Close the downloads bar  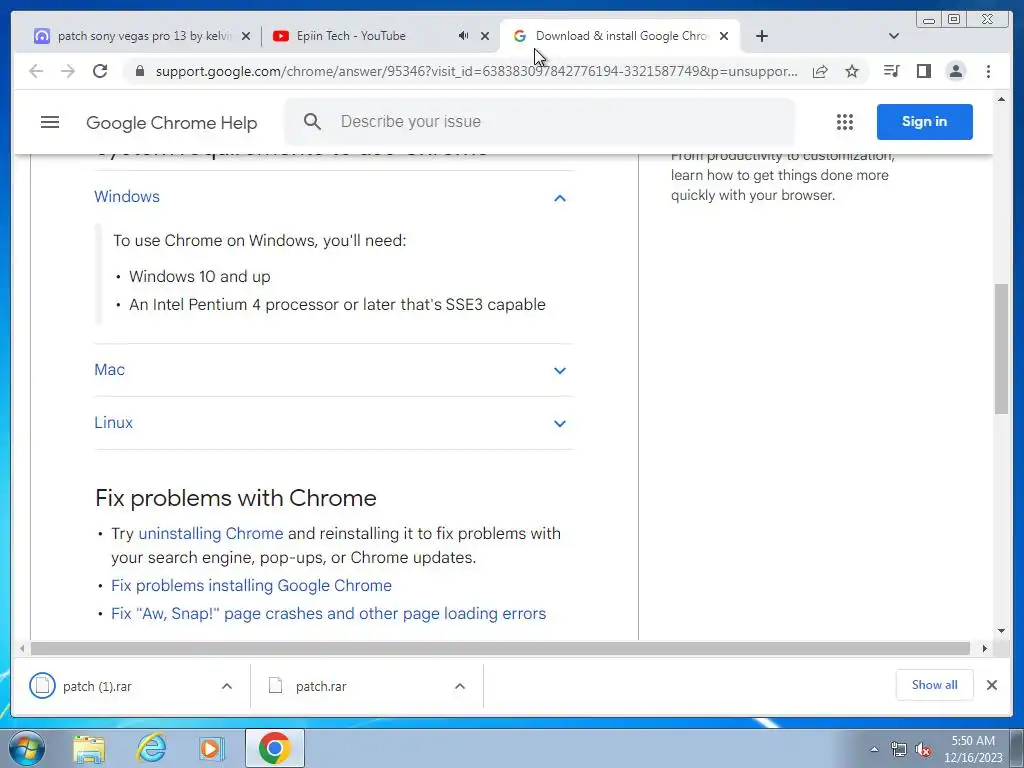(x=991, y=685)
